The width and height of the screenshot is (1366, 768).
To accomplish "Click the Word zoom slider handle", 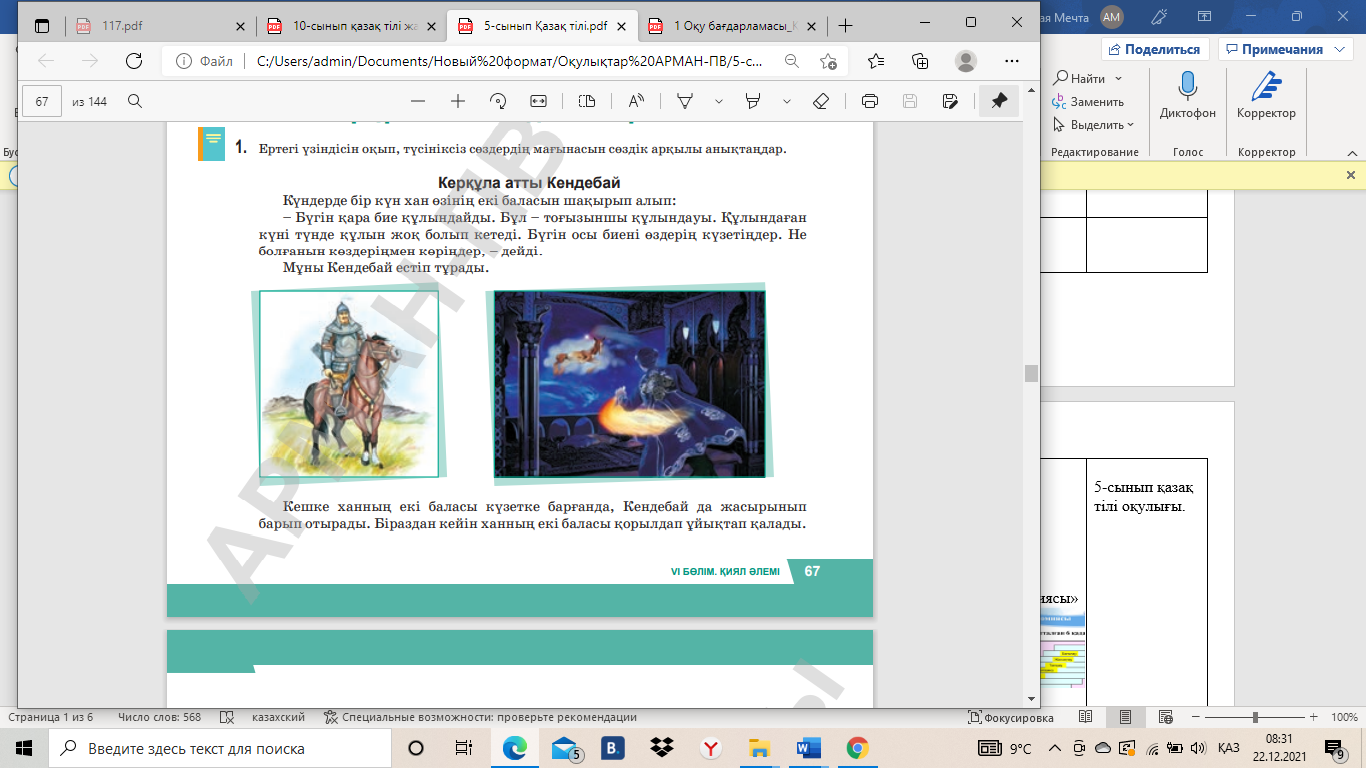I will click(x=1255, y=717).
